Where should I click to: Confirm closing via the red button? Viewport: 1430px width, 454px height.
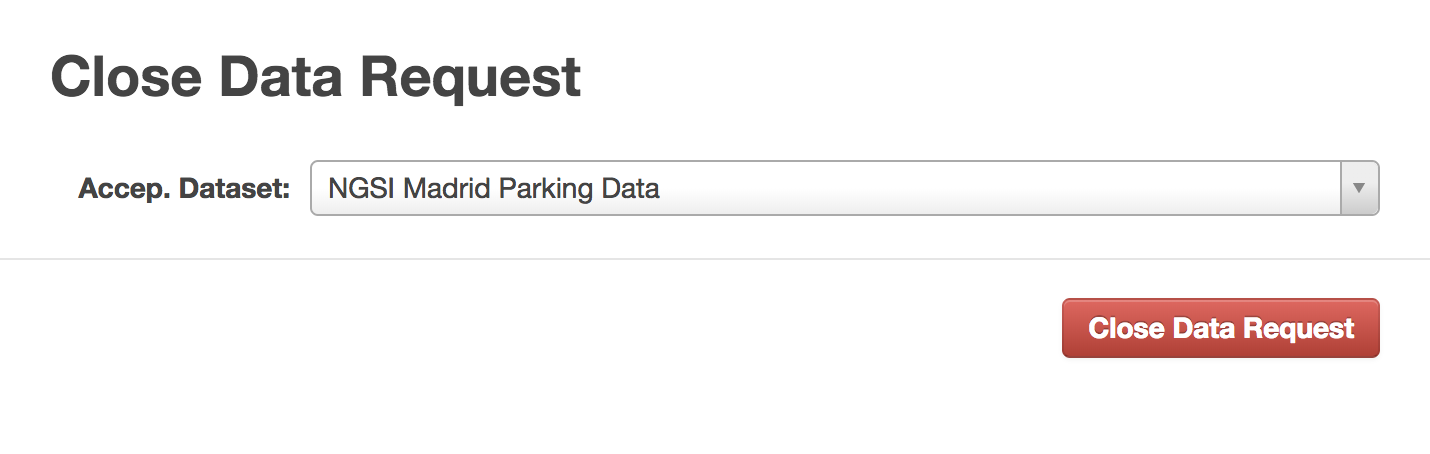pyautogui.click(x=1221, y=328)
